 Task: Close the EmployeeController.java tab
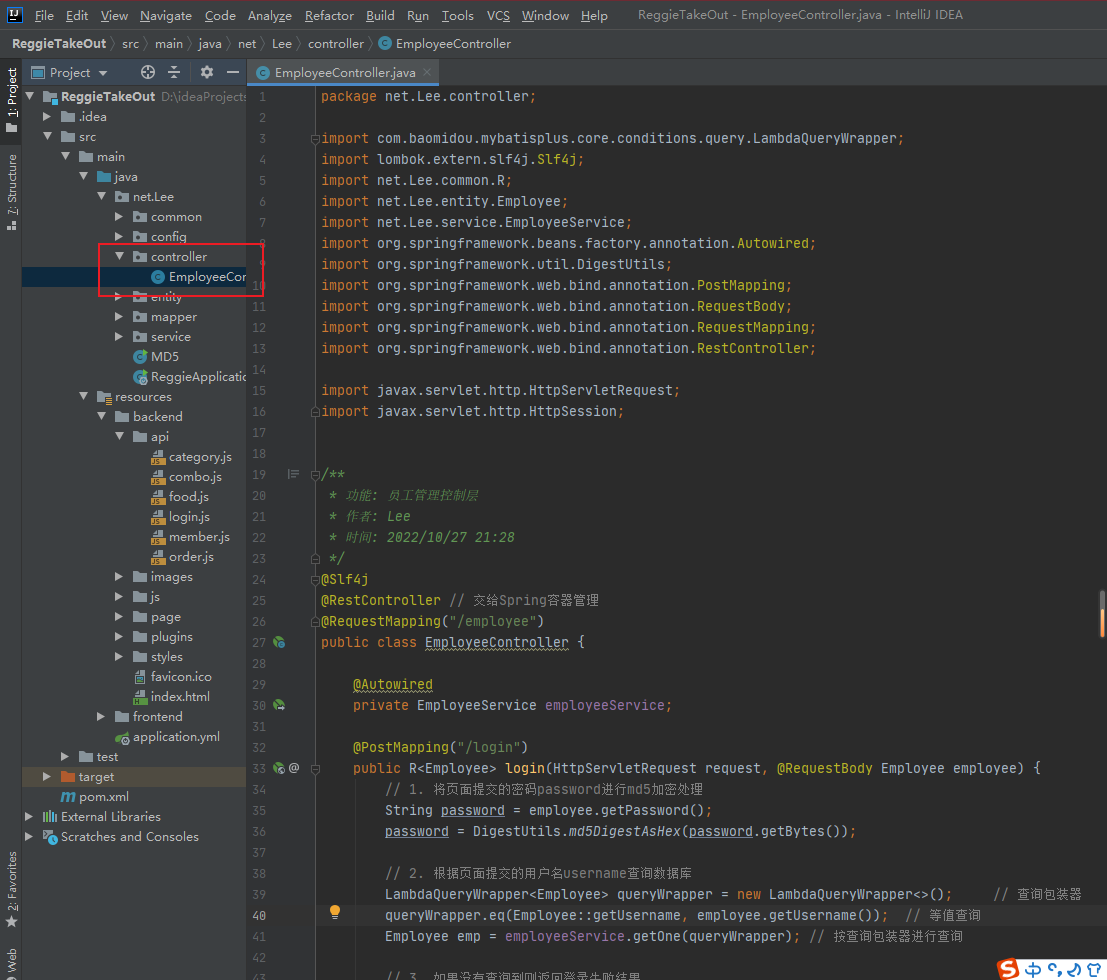click(427, 72)
